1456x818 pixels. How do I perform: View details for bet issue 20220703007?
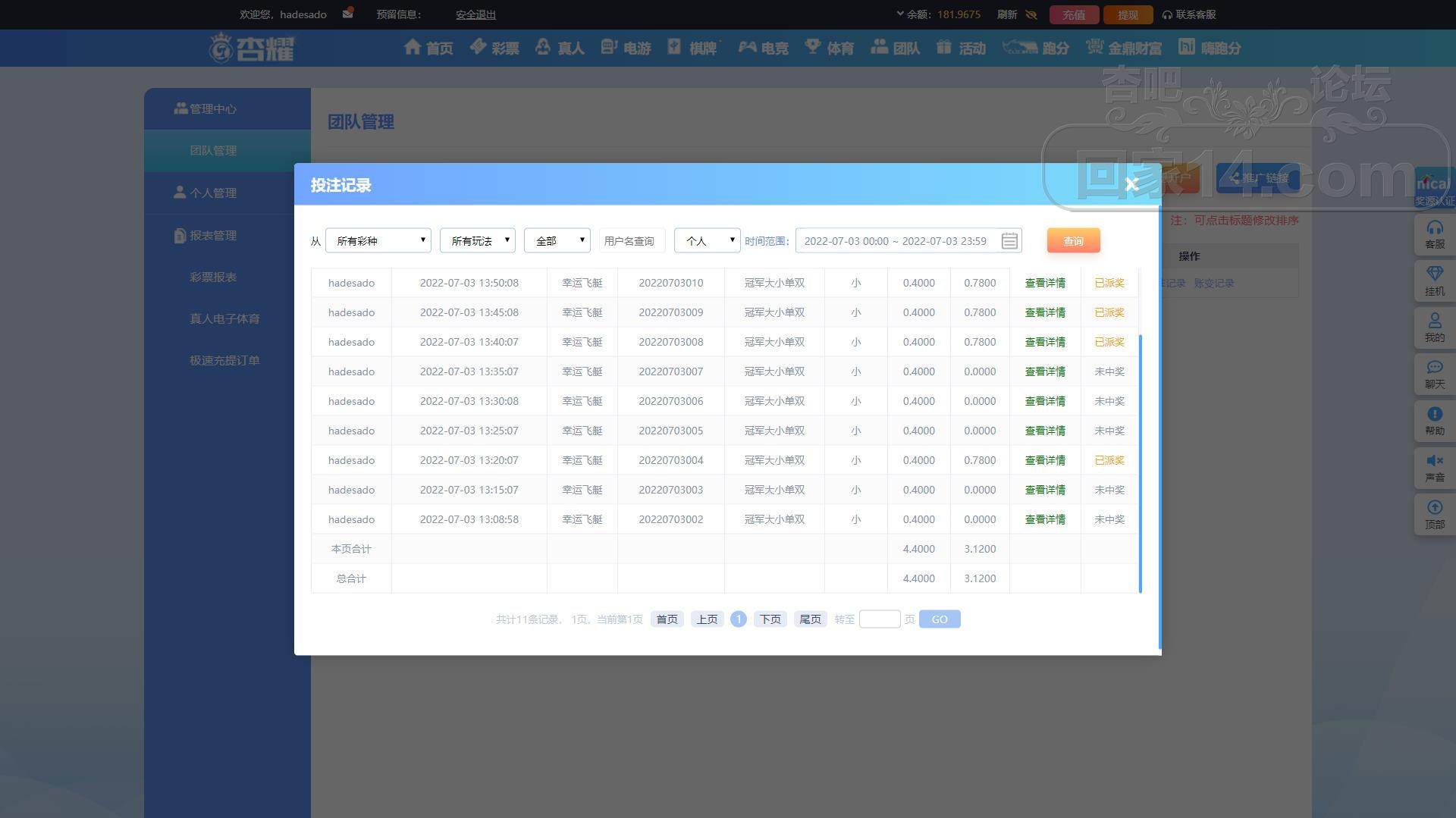click(1045, 371)
